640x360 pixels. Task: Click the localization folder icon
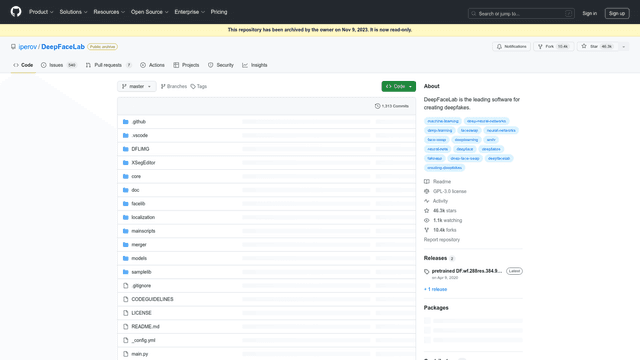coord(126,217)
